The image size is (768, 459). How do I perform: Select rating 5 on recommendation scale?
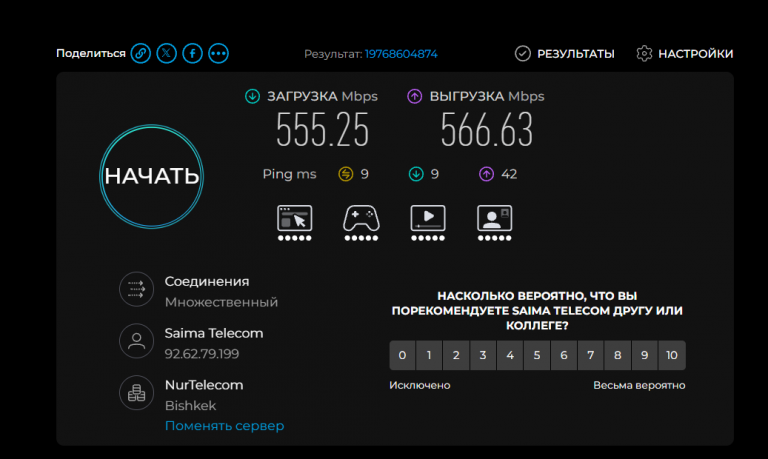point(537,355)
